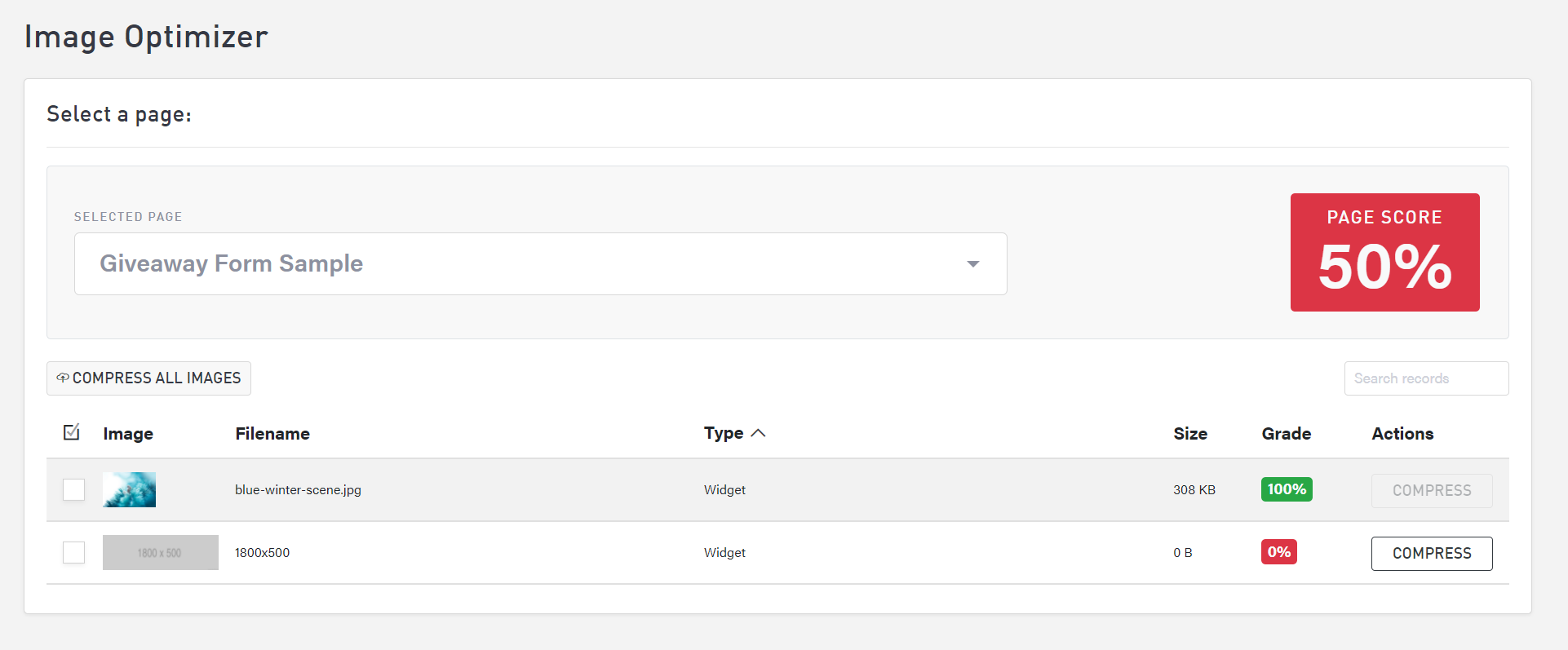The width and height of the screenshot is (1568, 650).
Task: Sort by the Size column header
Action: point(1189,434)
